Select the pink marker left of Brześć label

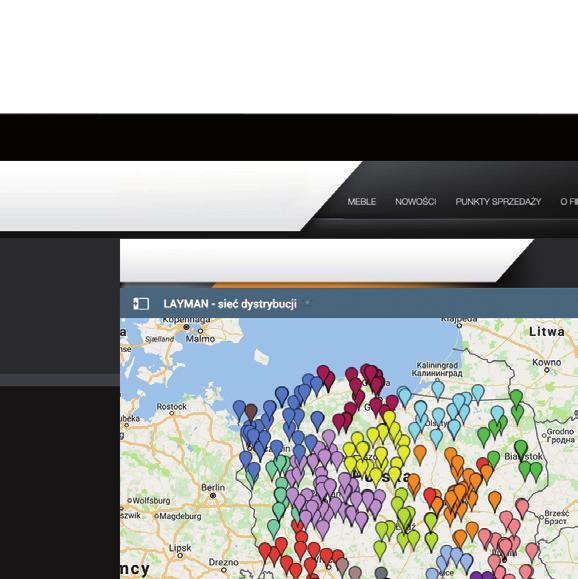coord(522,507)
